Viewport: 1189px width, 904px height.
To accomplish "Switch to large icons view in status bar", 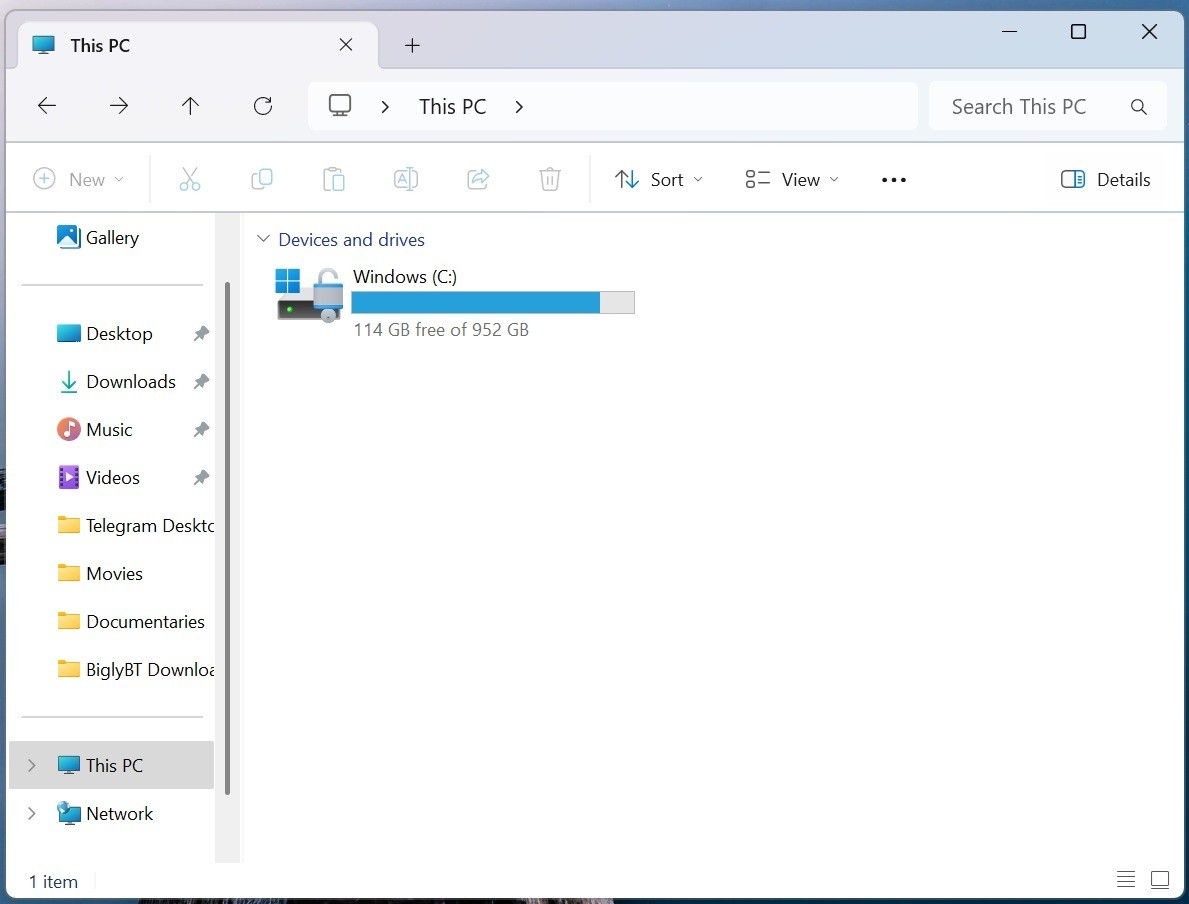I will (1159, 880).
